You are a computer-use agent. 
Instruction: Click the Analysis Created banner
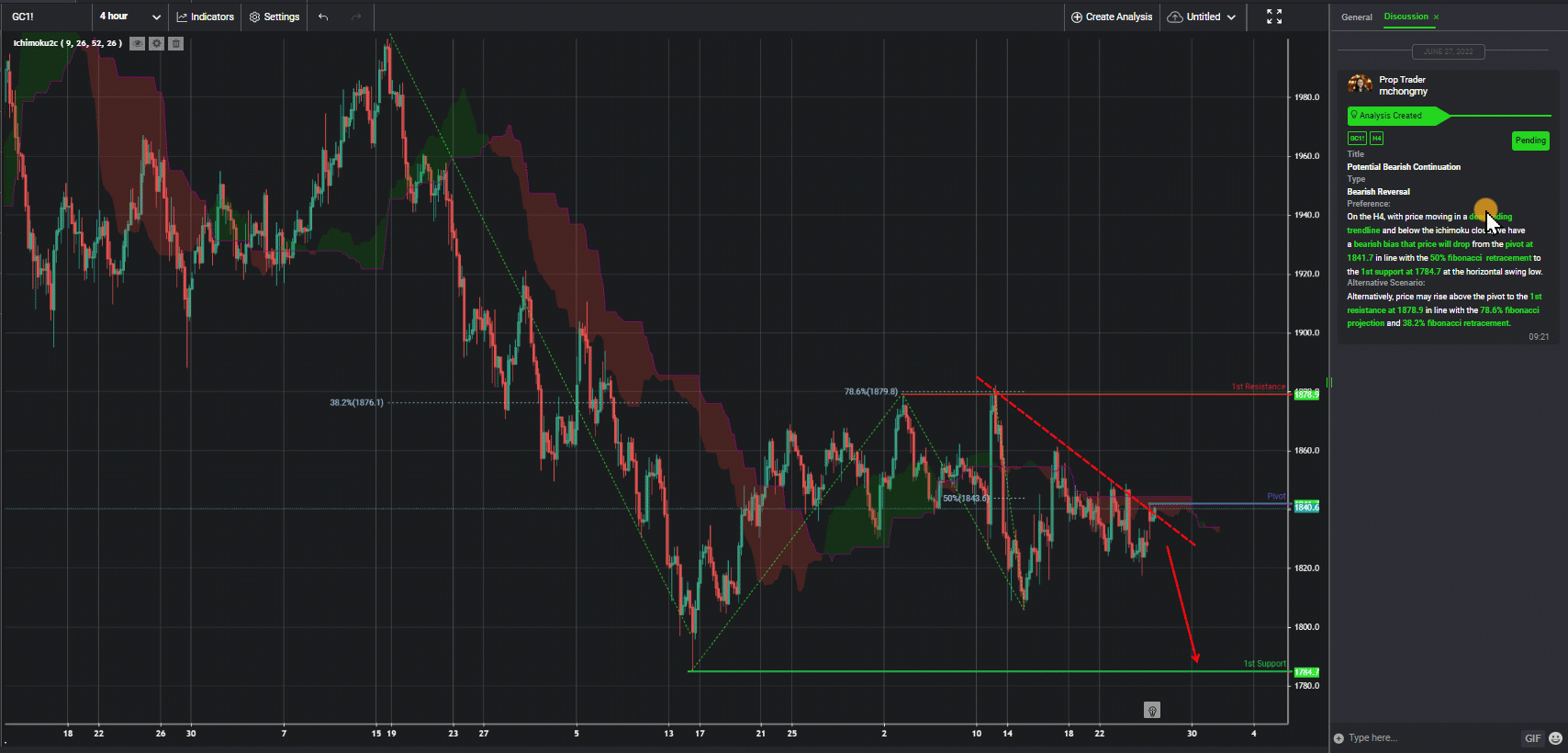click(x=1398, y=116)
